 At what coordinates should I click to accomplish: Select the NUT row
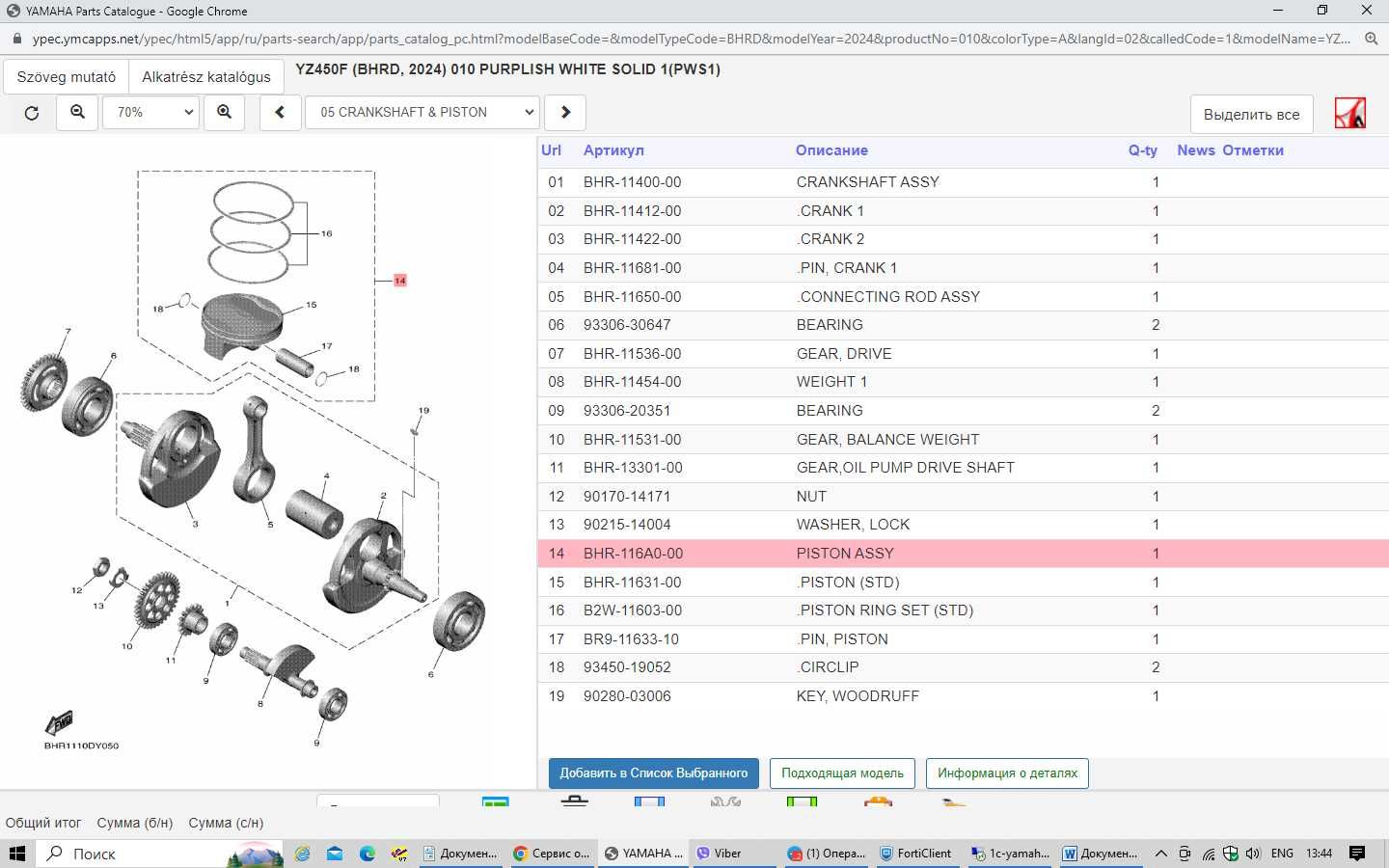click(x=963, y=497)
